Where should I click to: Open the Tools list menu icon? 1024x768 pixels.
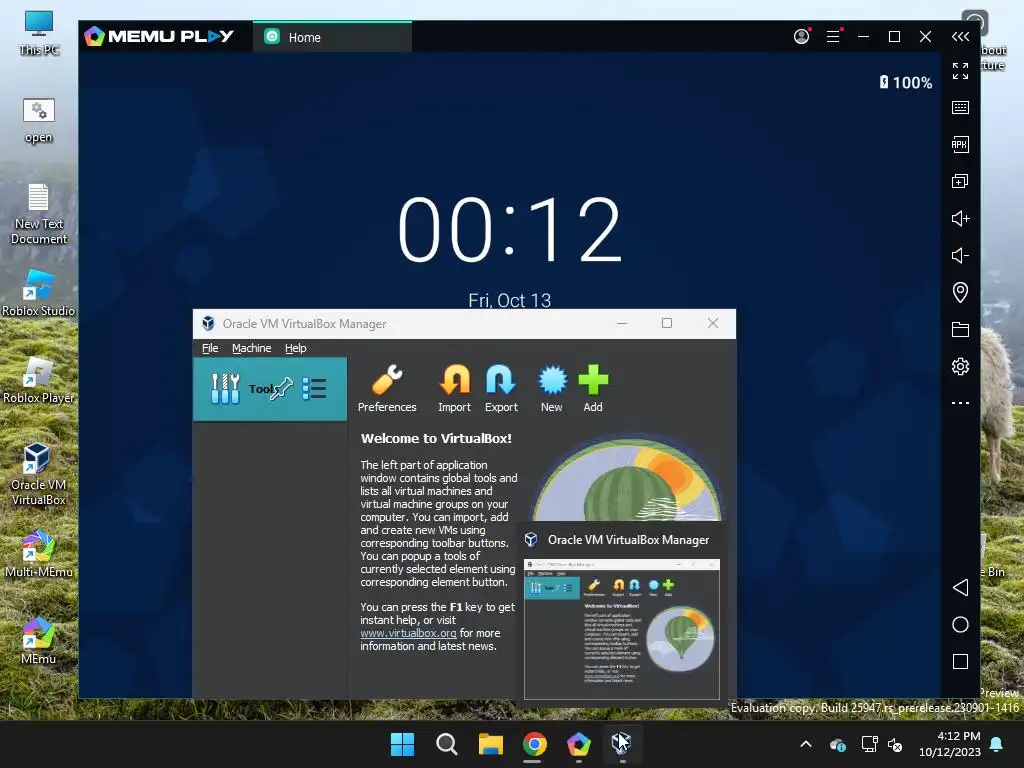point(314,389)
